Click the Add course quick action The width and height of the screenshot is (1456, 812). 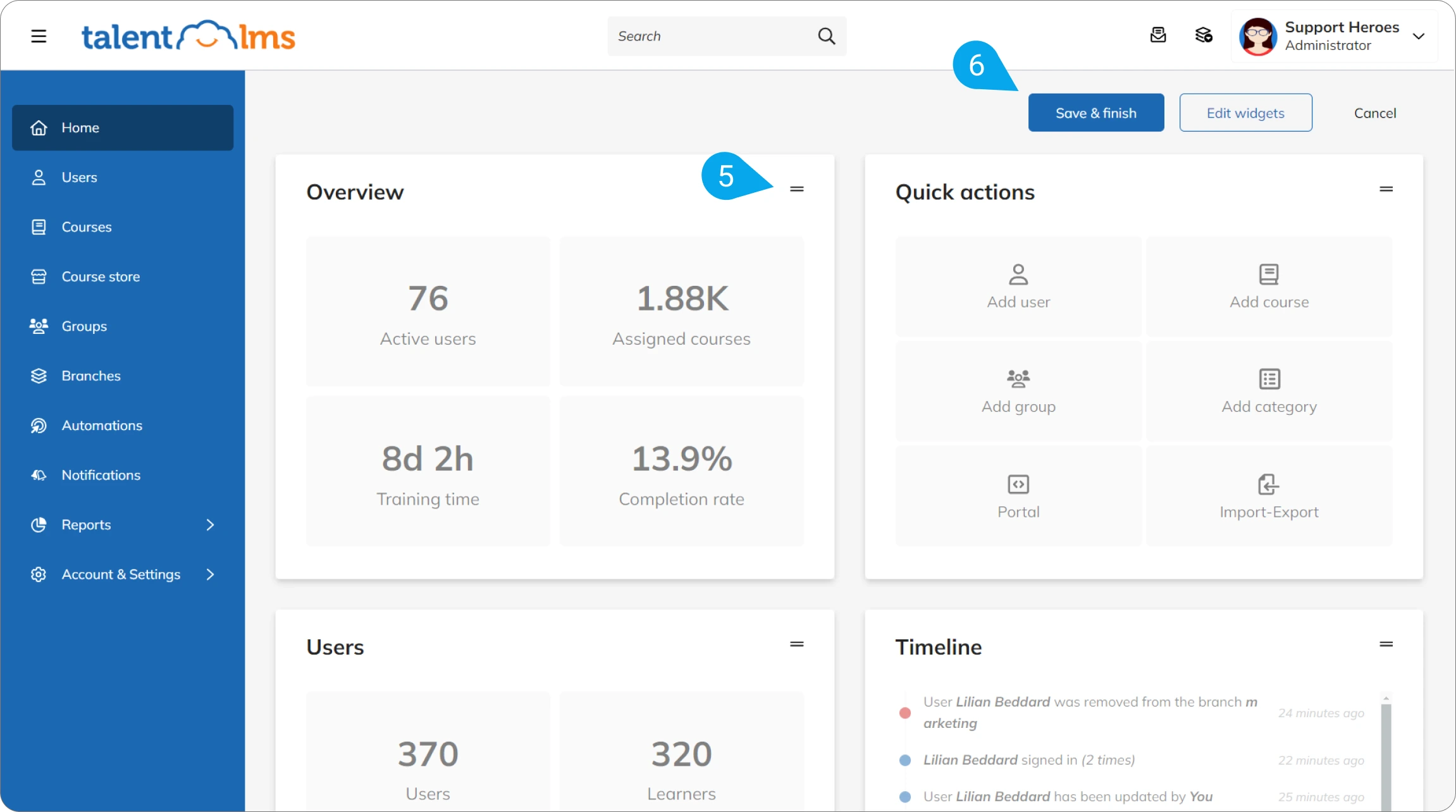click(x=1269, y=286)
